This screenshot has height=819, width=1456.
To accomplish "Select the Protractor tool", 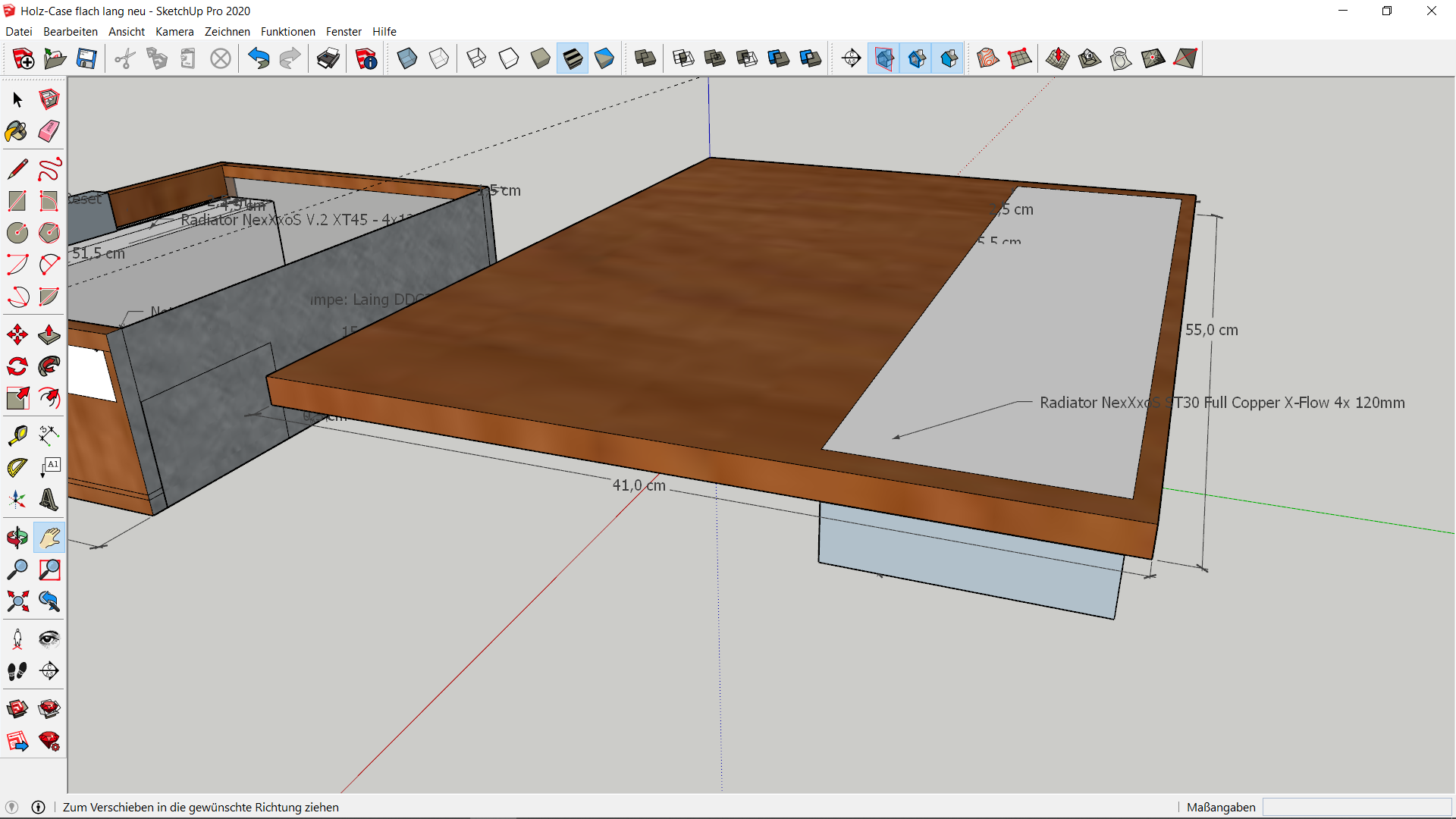I will 17,468.
